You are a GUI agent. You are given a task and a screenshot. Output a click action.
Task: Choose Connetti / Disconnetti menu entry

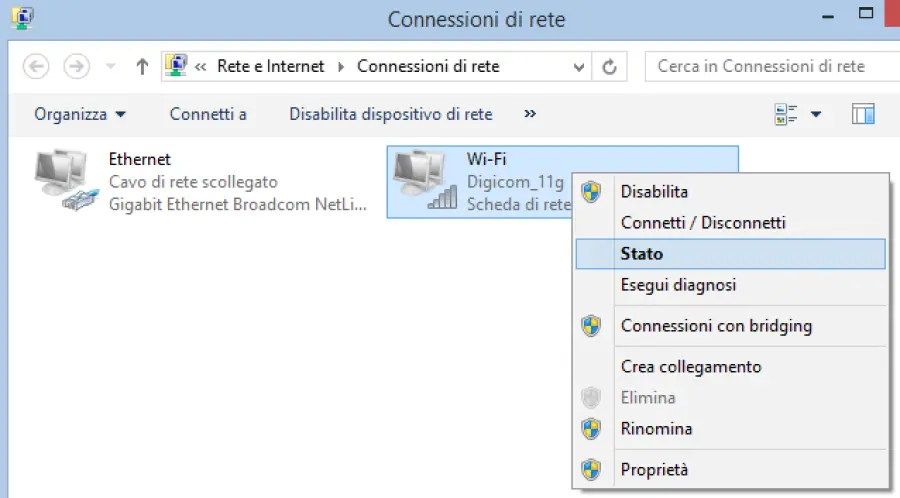click(x=730, y=223)
